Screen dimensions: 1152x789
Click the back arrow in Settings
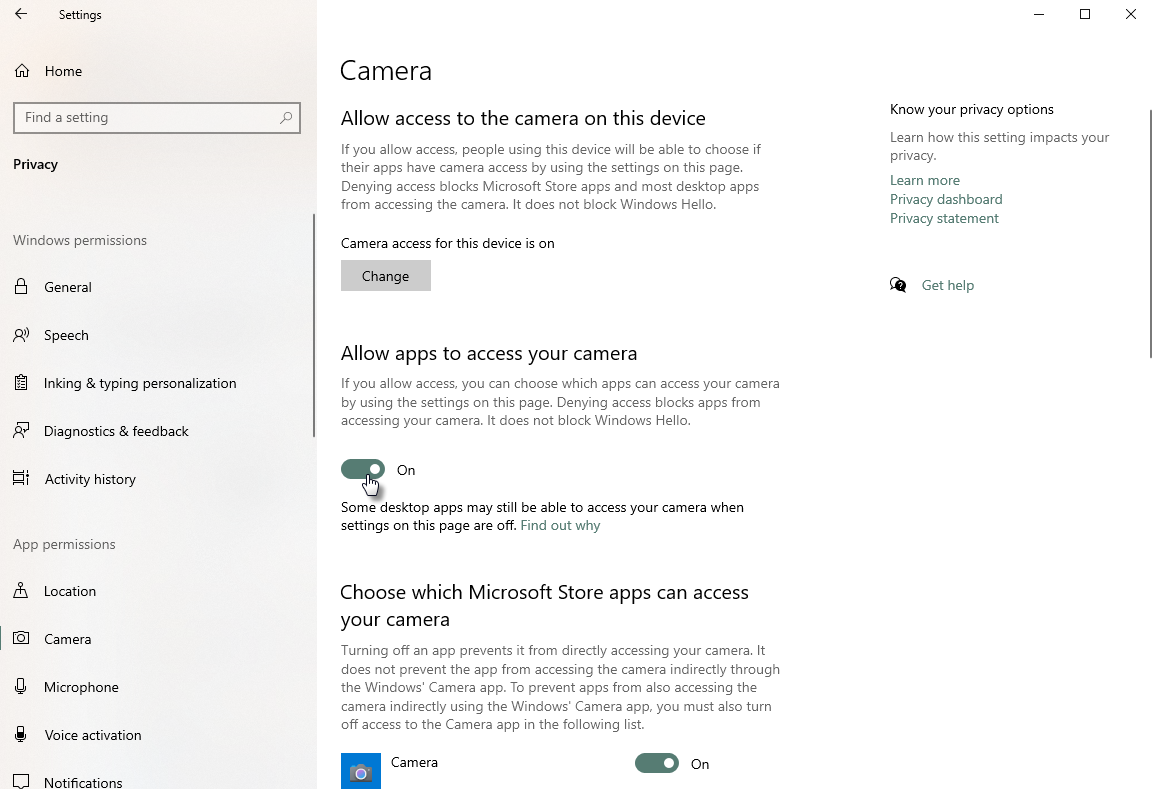tap(21, 14)
